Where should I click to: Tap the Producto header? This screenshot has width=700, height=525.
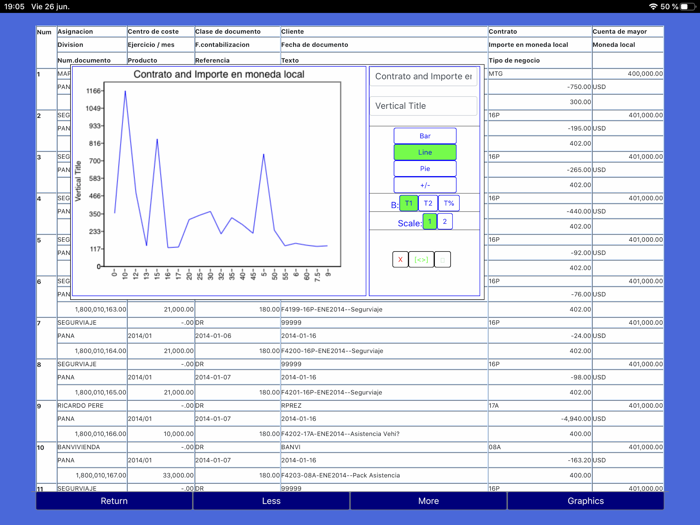[x=161, y=60]
